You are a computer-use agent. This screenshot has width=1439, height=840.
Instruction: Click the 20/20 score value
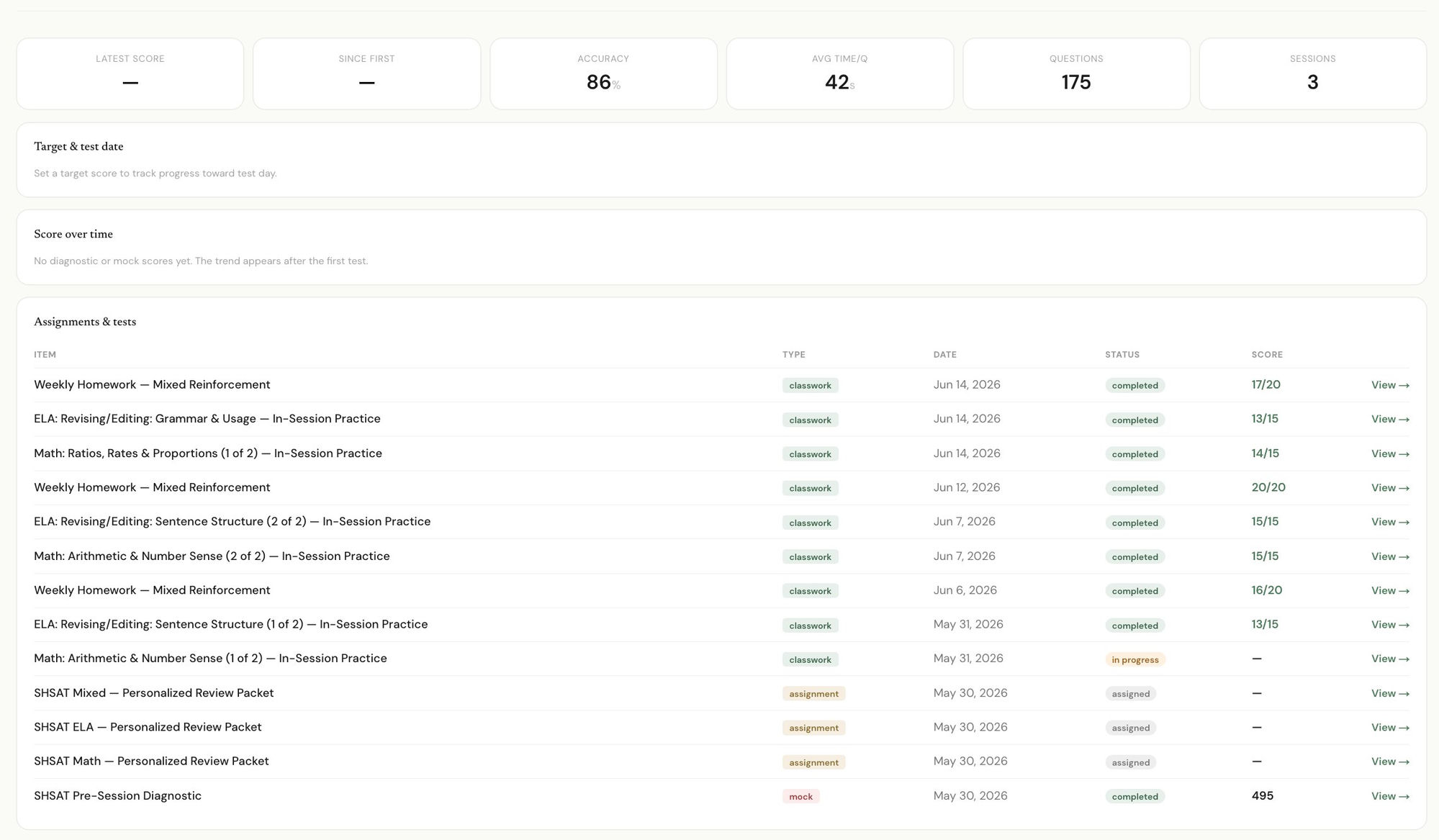click(1268, 488)
